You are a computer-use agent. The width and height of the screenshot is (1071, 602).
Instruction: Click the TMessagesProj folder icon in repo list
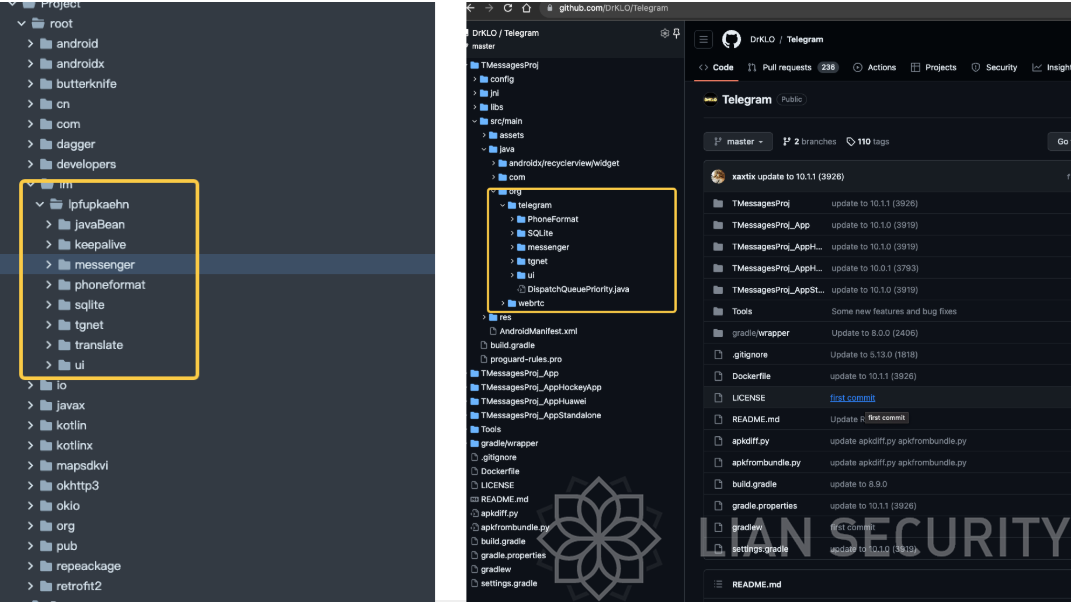718,204
